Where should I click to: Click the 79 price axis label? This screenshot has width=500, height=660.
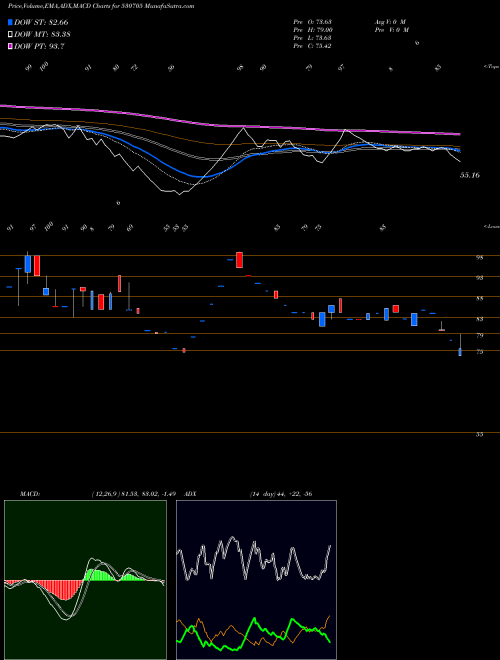click(x=479, y=335)
